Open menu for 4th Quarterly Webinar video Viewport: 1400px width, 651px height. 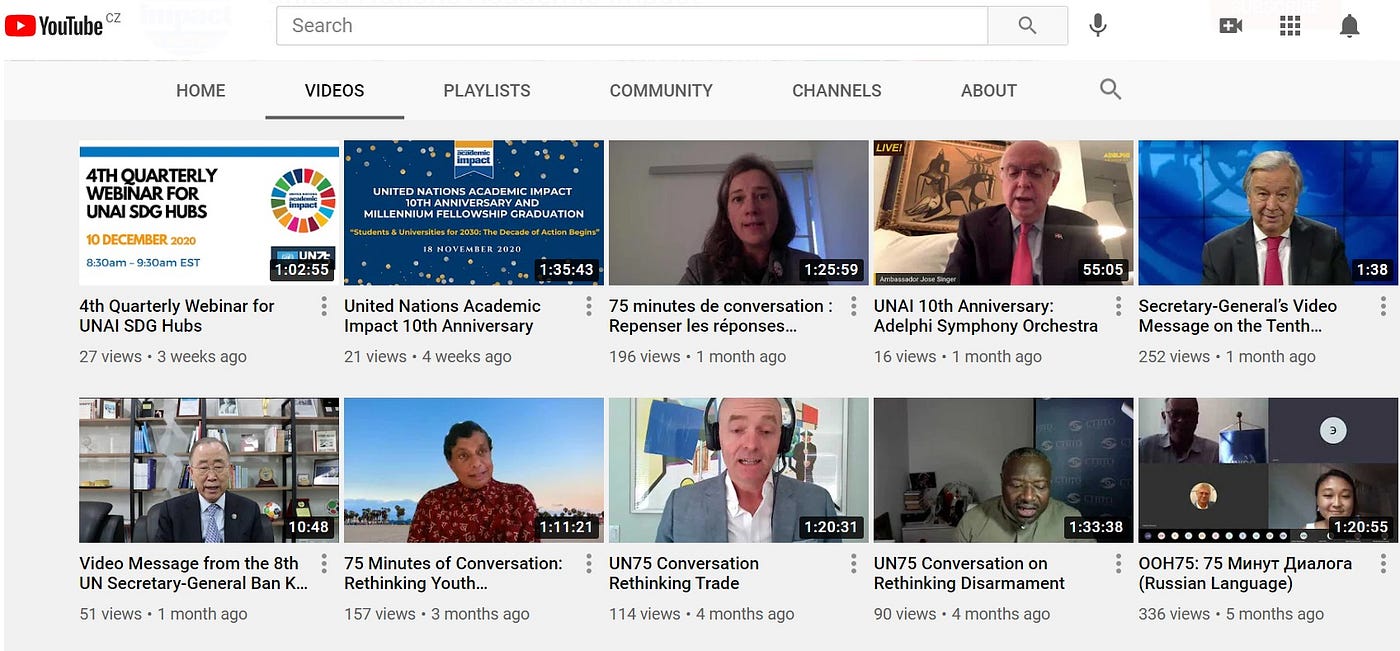[x=324, y=306]
